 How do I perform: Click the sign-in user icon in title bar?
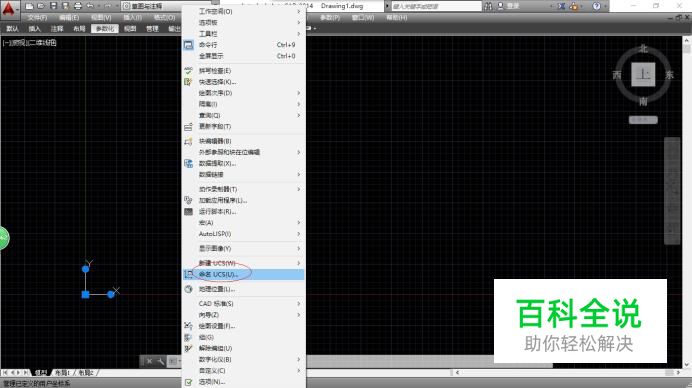tap(500, 6)
